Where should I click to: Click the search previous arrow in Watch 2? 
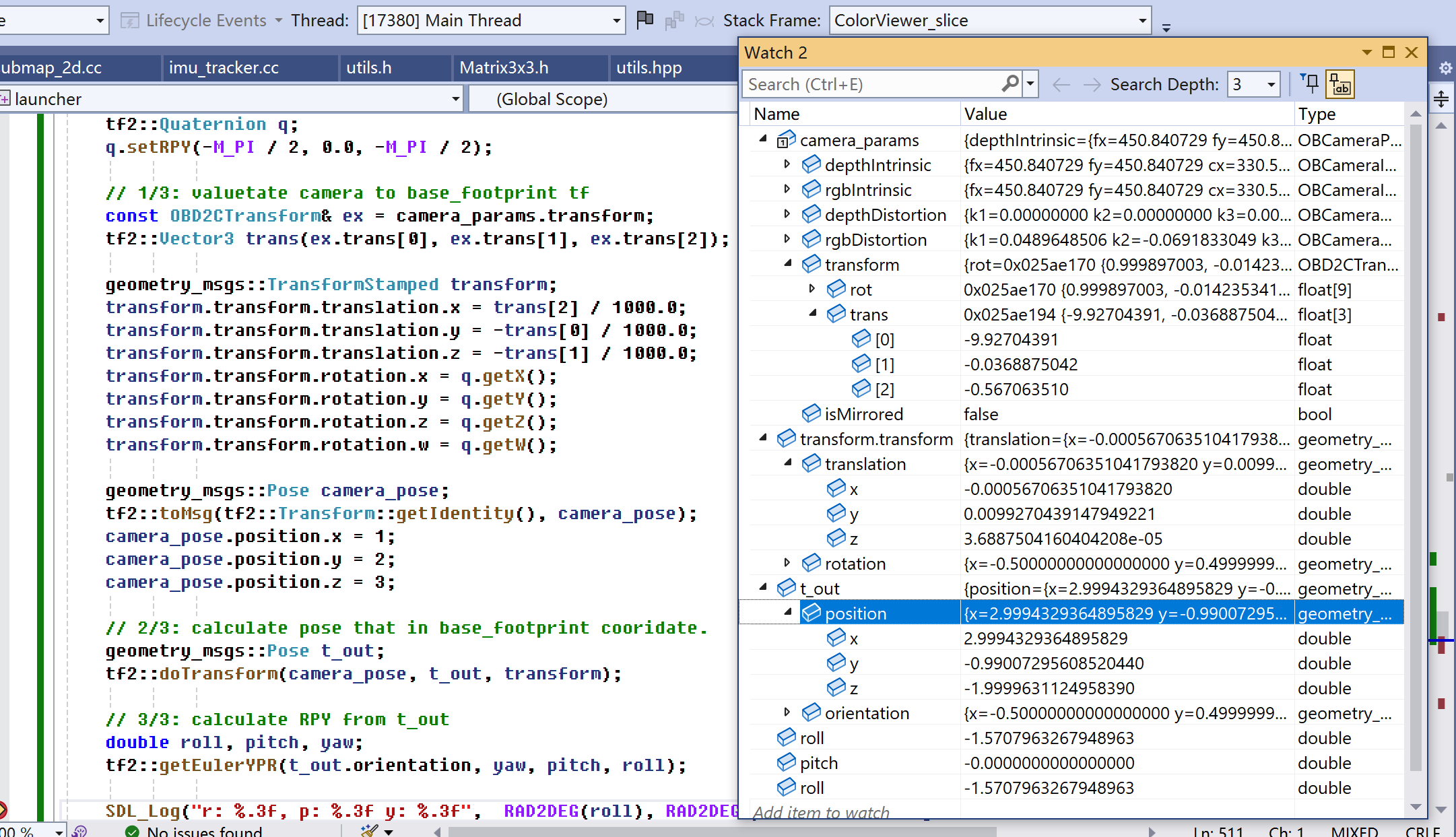click(1061, 84)
